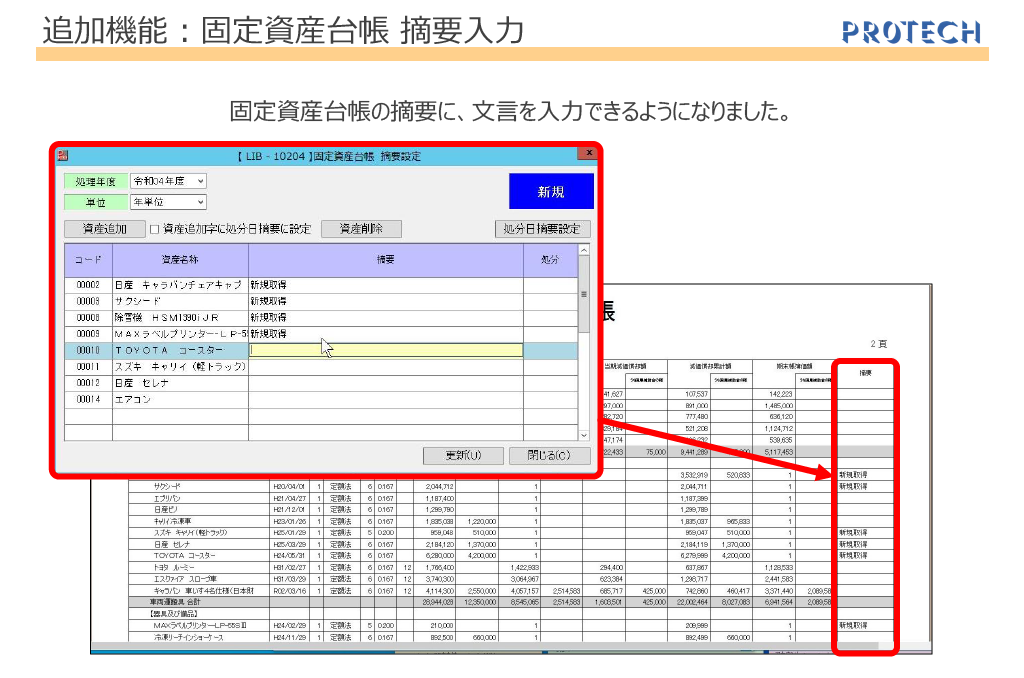Viewport: 1024px width, 678px height.
Task: Click the blue 新規 indicator box
Action: (x=551, y=192)
